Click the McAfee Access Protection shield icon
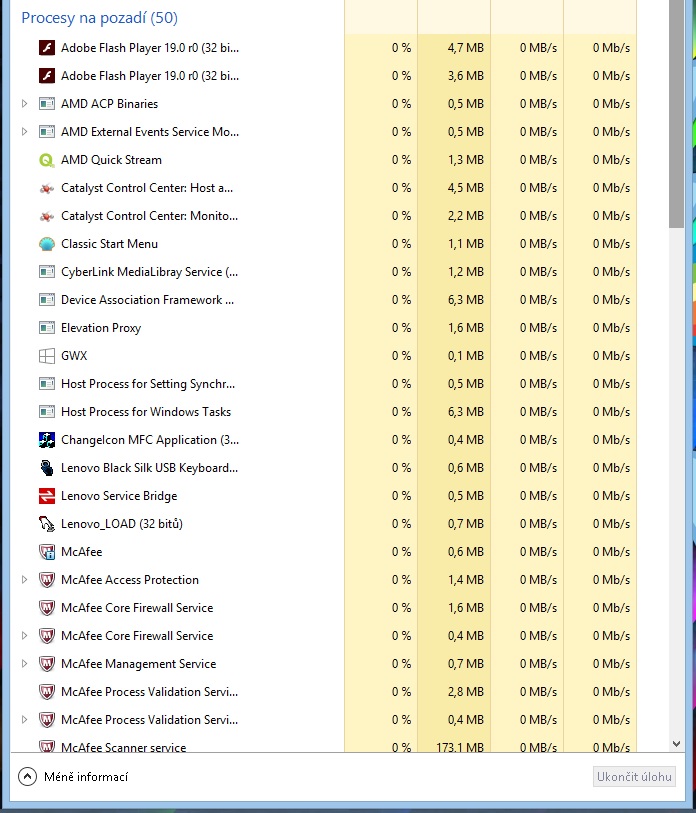Viewport: 696px width, 813px height. (x=47, y=580)
